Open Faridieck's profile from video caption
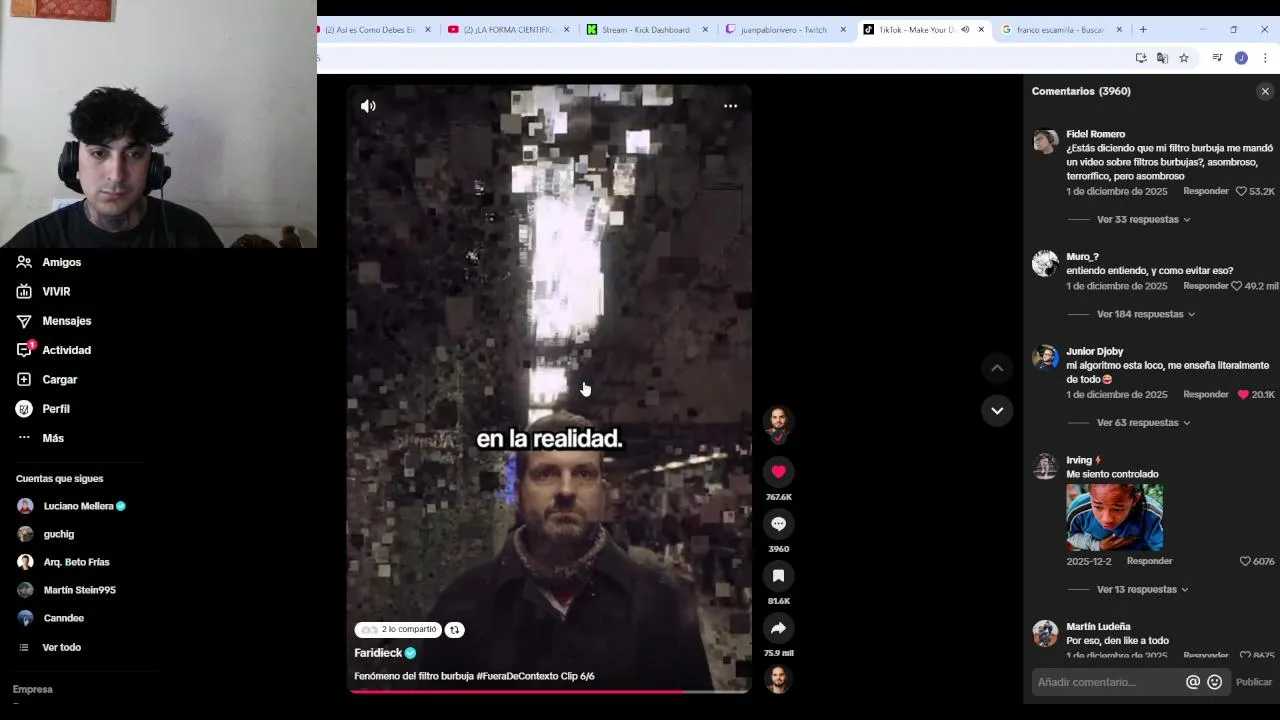Image resolution: width=1280 pixels, height=720 pixels. tap(378, 653)
